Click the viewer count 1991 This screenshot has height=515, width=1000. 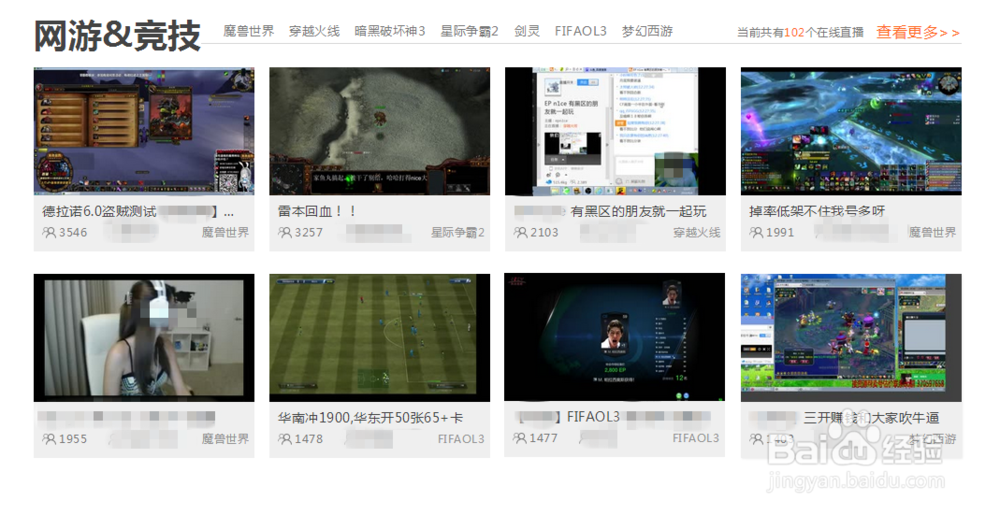tap(780, 233)
